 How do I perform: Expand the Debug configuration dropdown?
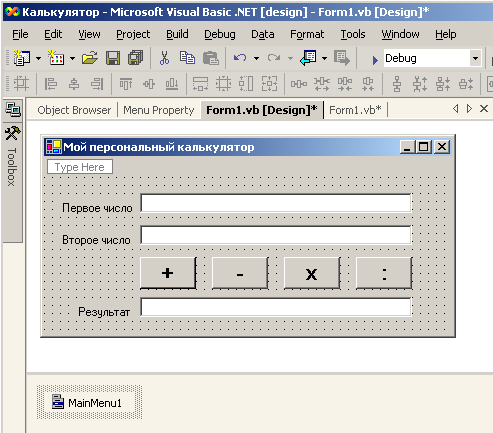coord(475,58)
